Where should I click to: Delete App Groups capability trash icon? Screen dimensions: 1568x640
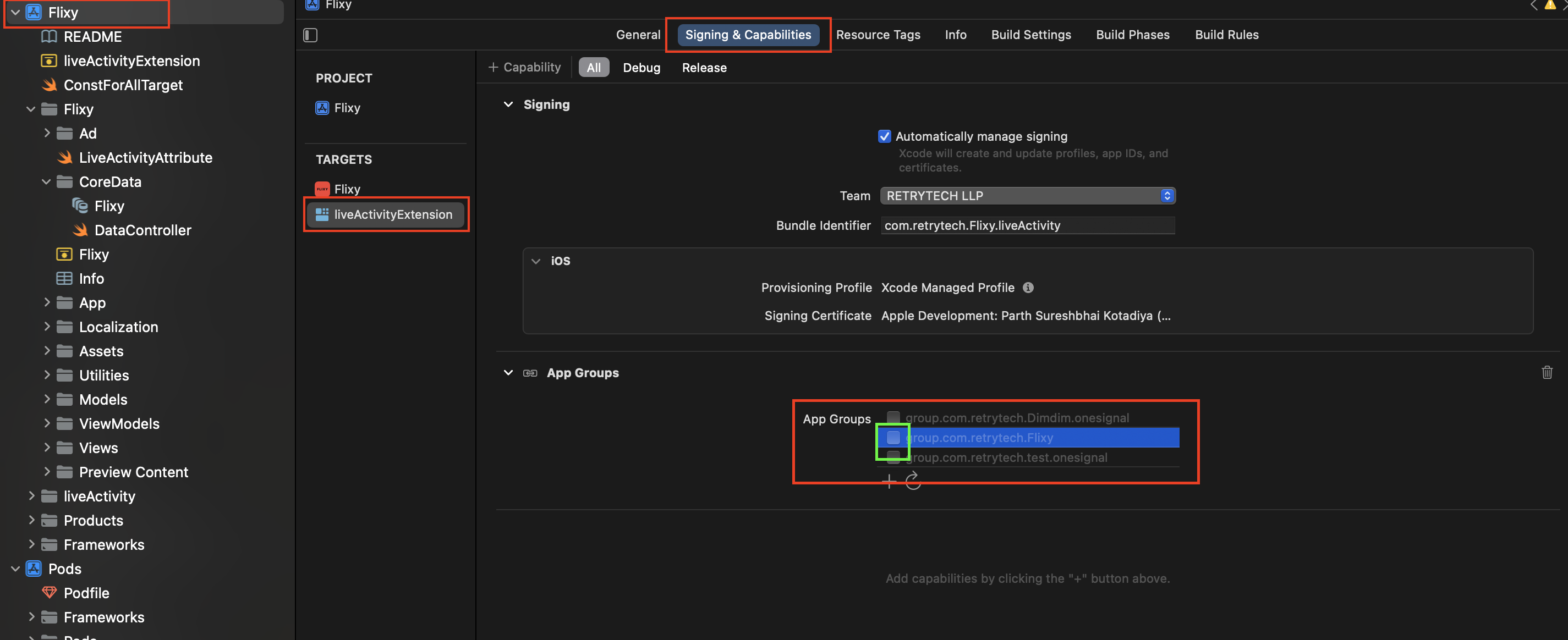coord(1547,372)
